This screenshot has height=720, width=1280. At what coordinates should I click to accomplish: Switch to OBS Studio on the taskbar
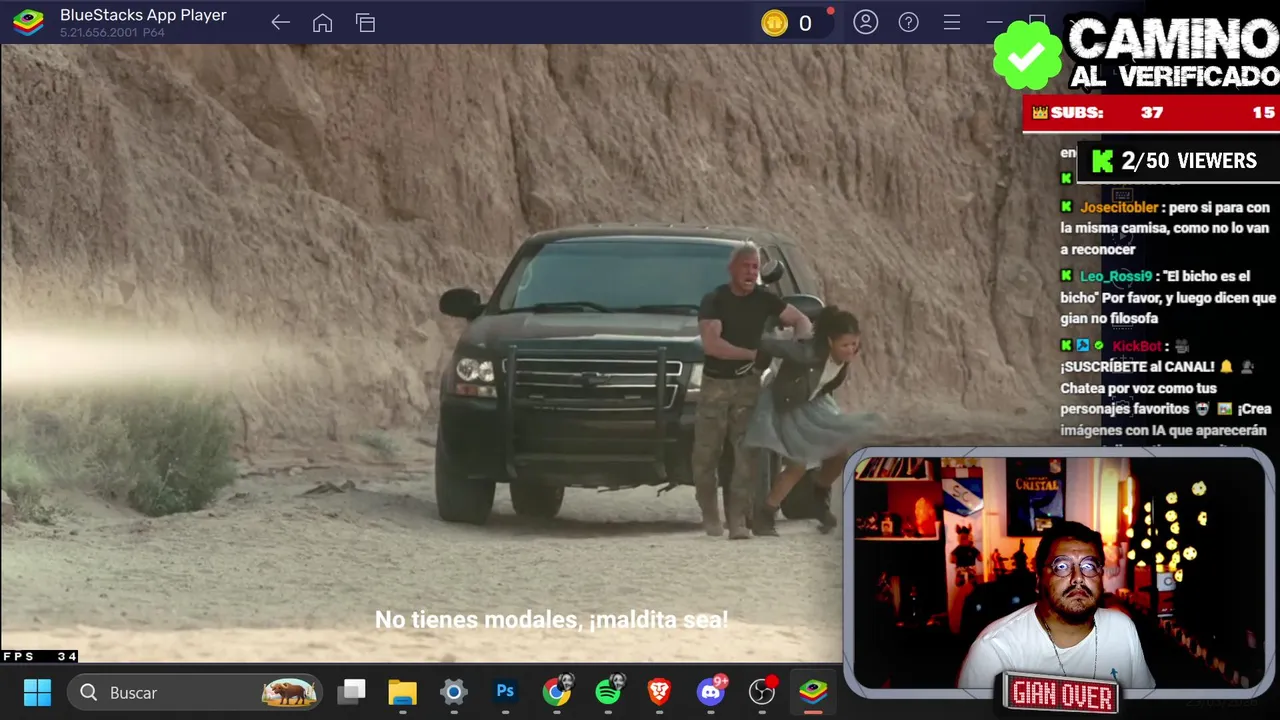coord(763,691)
